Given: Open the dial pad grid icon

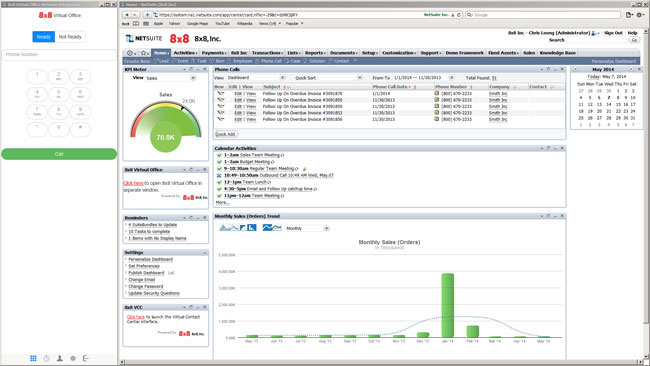Looking at the screenshot, I should coord(33,358).
